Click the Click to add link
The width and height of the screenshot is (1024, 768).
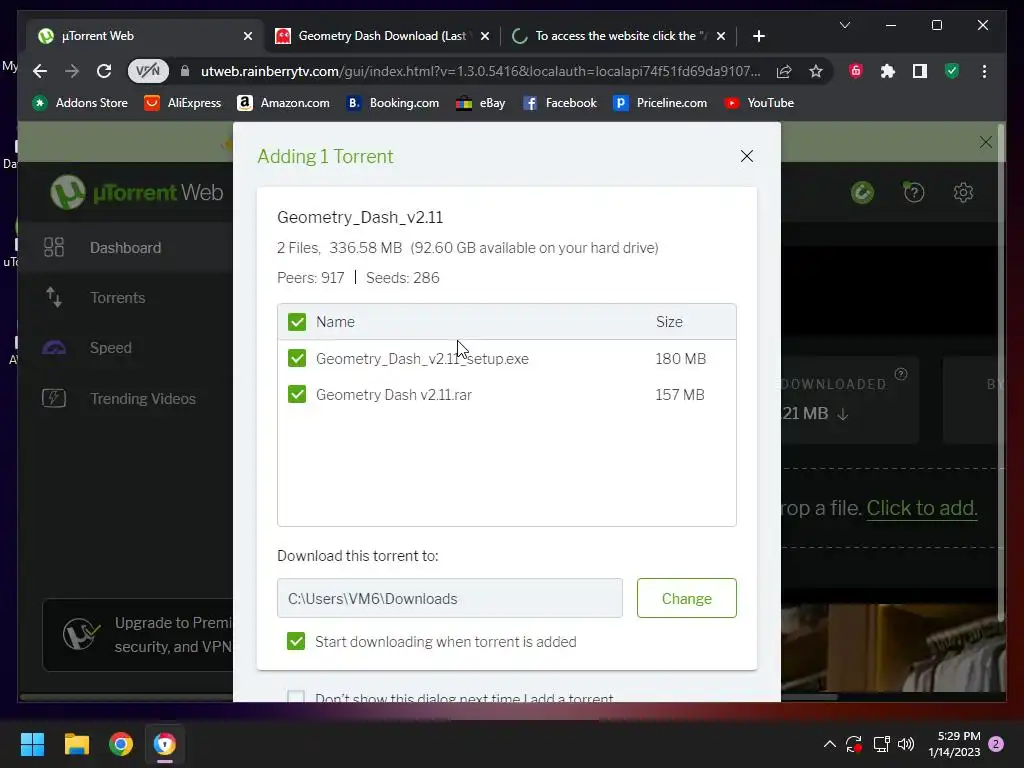[921, 508]
